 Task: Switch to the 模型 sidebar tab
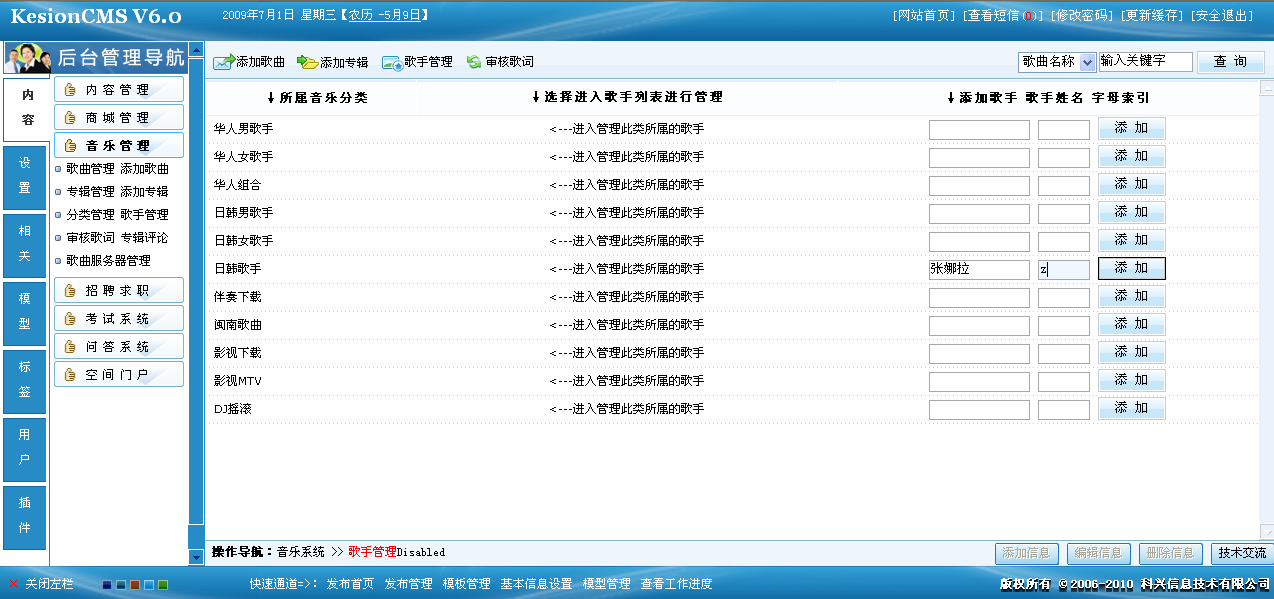pyautogui.click(x=24, y=314)
